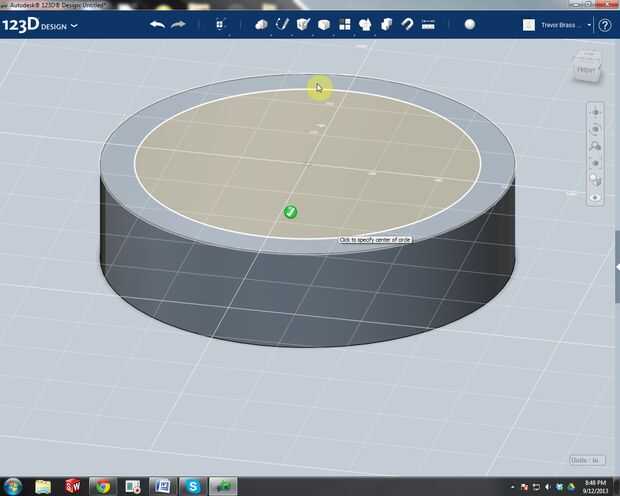Open the Windows Start menu

[13, 487]
